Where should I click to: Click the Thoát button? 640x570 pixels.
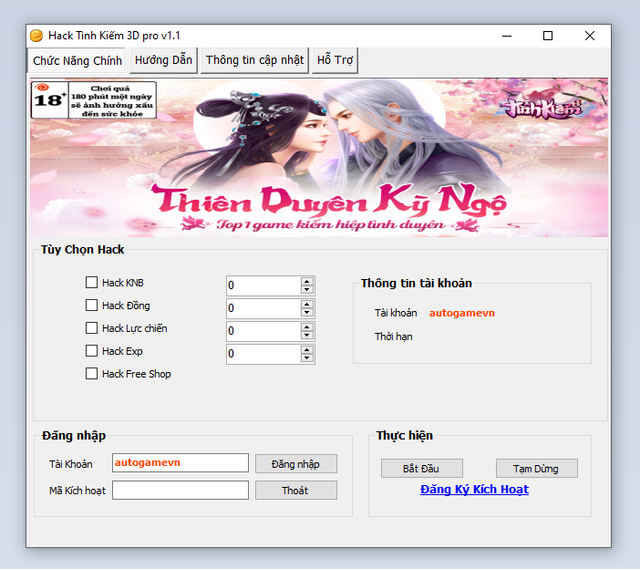tap(296, 490)
